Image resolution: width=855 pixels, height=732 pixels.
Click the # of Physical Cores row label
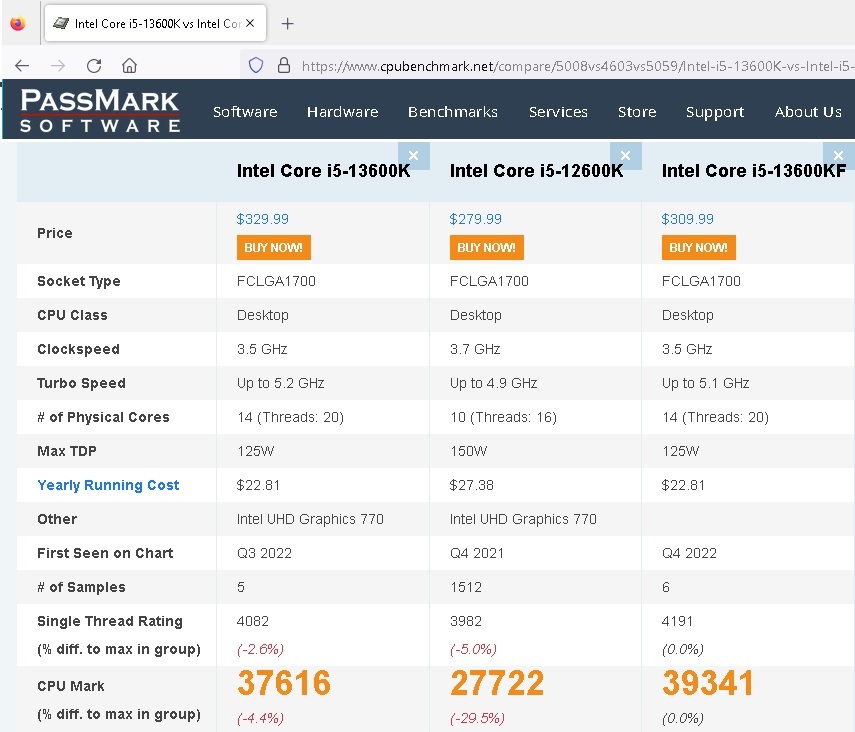tap(103, 417)
